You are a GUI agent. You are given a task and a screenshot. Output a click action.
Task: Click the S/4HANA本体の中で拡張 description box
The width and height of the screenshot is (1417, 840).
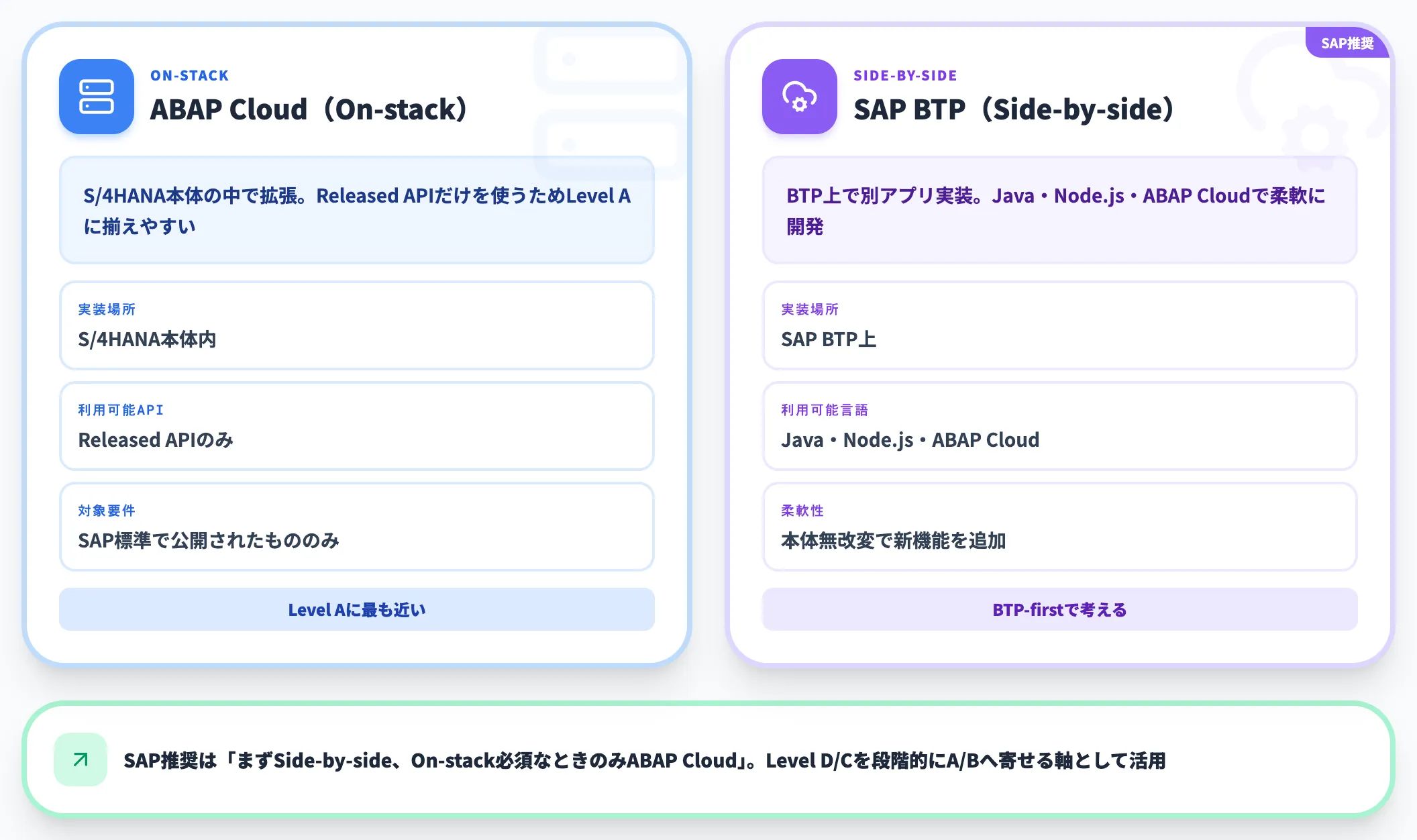click(357, 210)
